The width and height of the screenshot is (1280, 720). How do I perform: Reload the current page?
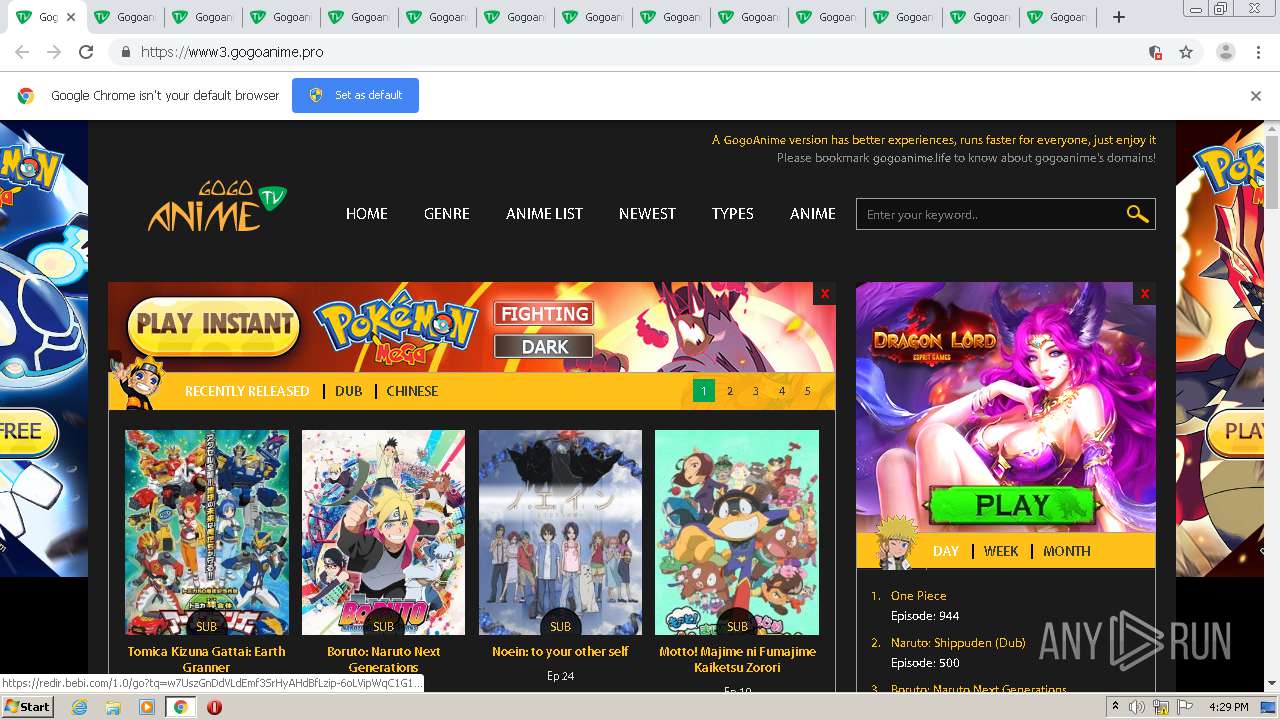tap(86, 52)
